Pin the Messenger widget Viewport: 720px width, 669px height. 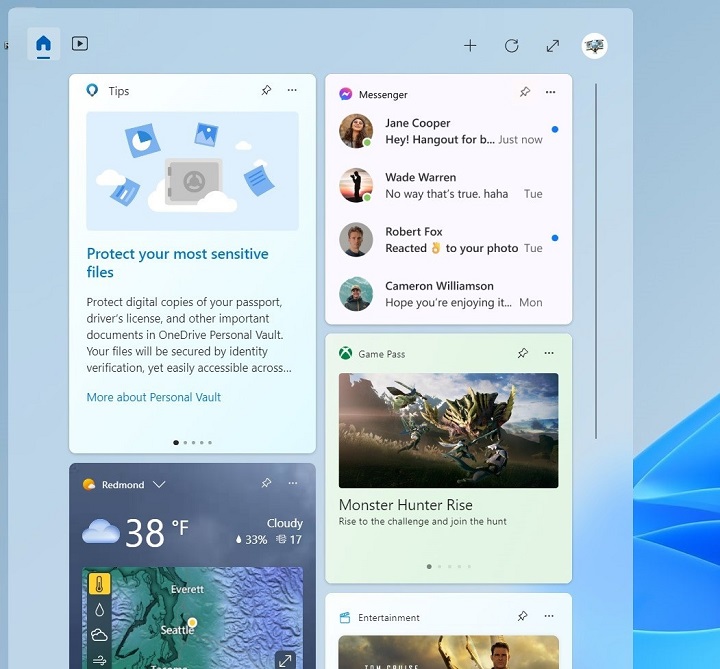pyautogui.click(x=524, y=93)
